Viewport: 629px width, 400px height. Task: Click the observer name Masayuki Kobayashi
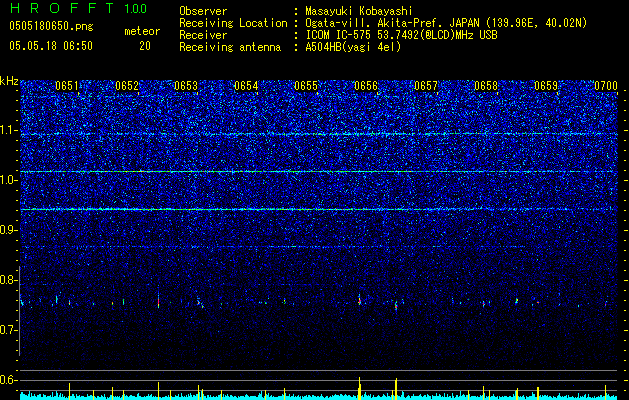click(x=359, y=11)
